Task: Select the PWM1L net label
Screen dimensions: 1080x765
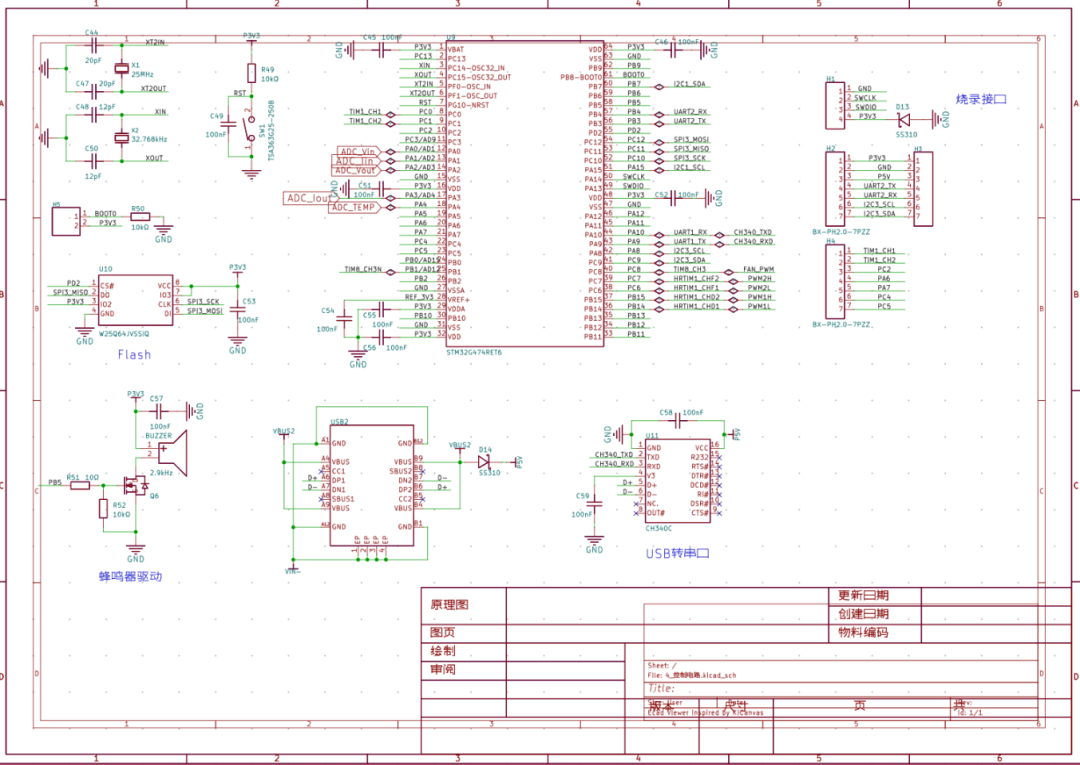Action: tap(759, 306)
